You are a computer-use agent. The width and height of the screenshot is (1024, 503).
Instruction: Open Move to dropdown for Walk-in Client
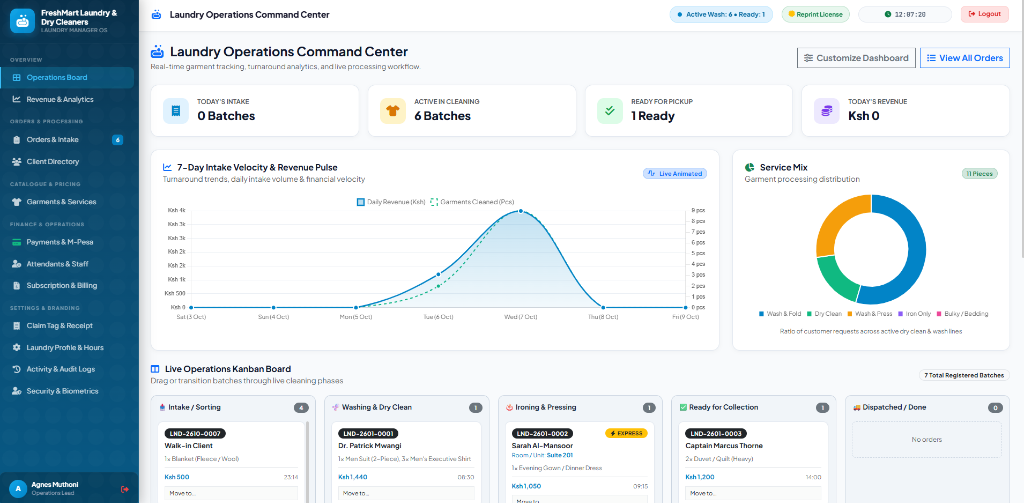tap(231, 493)
